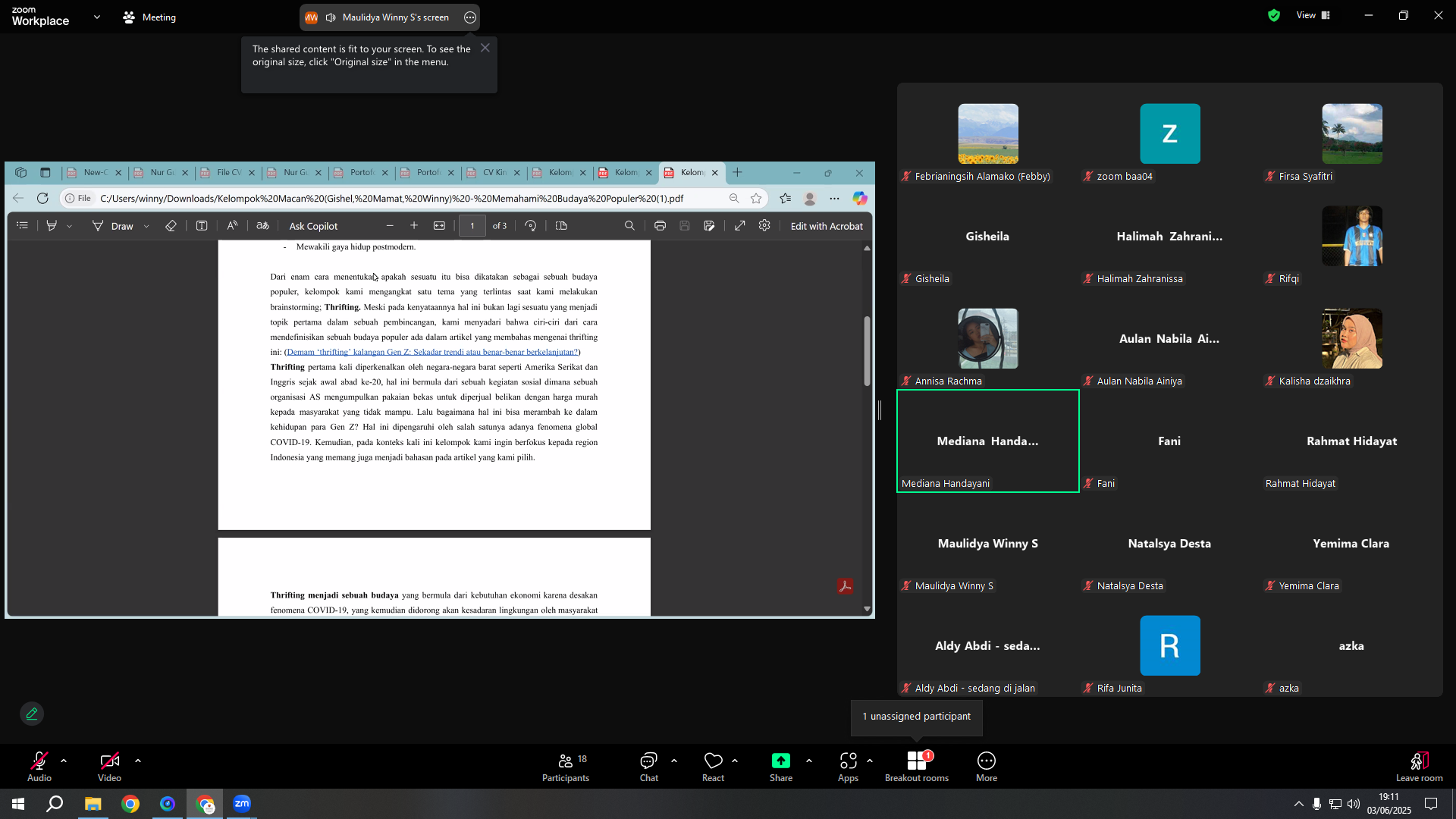
Task: Open the Apps panel
Action: pyautogui.click(x=848, y=767)
